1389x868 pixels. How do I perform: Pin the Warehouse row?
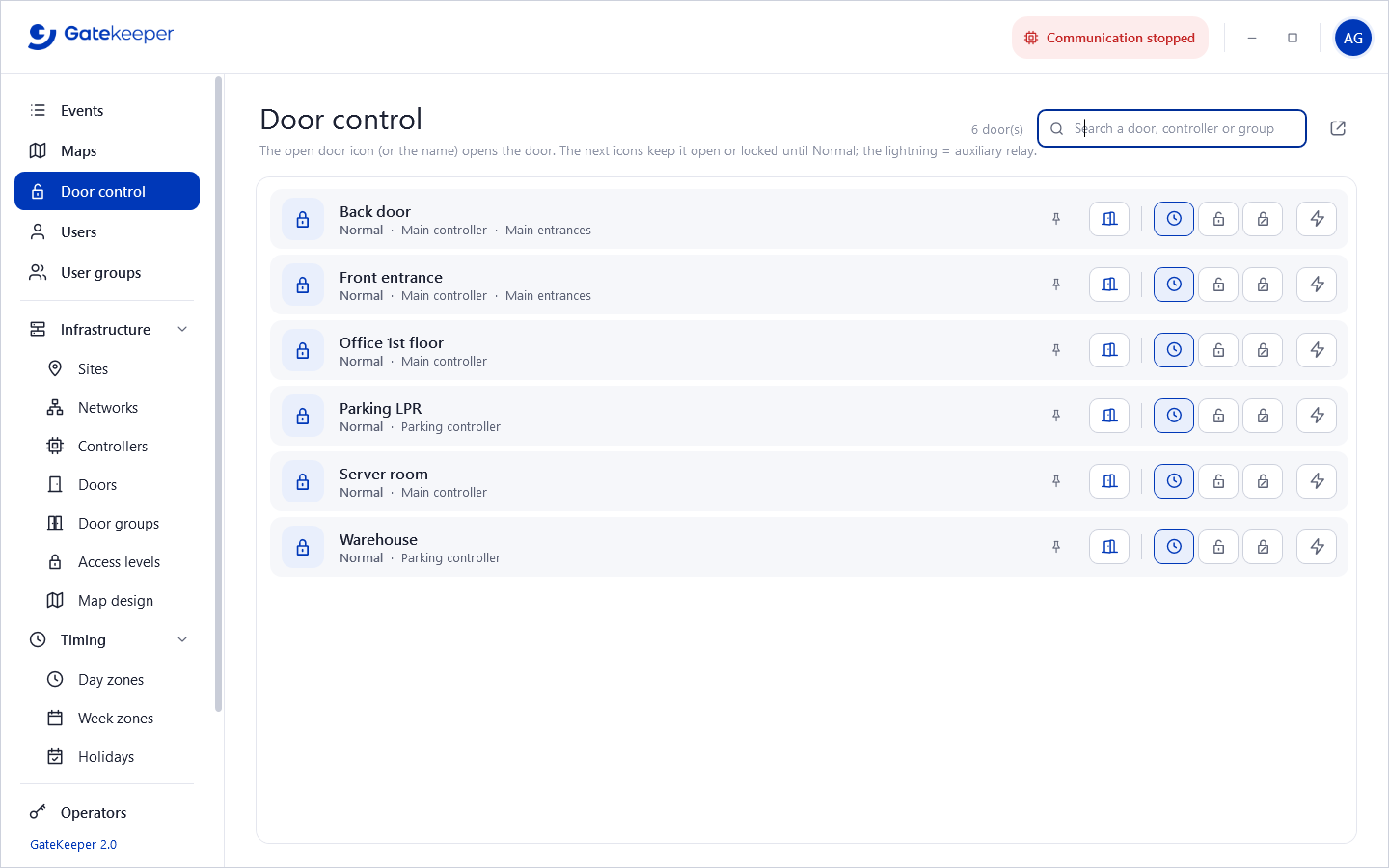(x=1056, y=547)
